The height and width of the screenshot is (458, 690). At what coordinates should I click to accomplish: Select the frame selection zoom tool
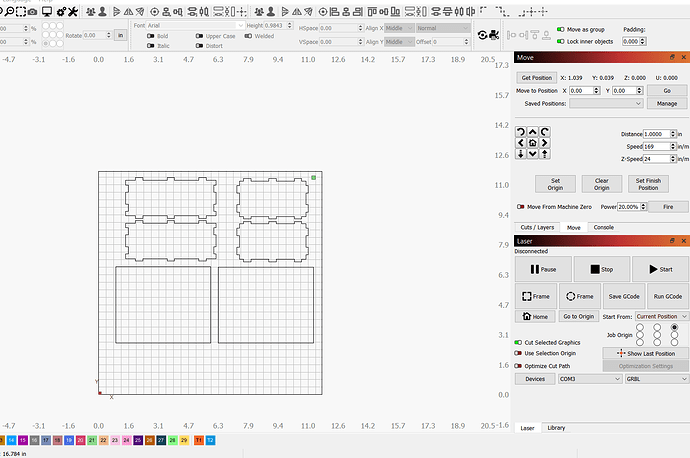tap(21, 11)
